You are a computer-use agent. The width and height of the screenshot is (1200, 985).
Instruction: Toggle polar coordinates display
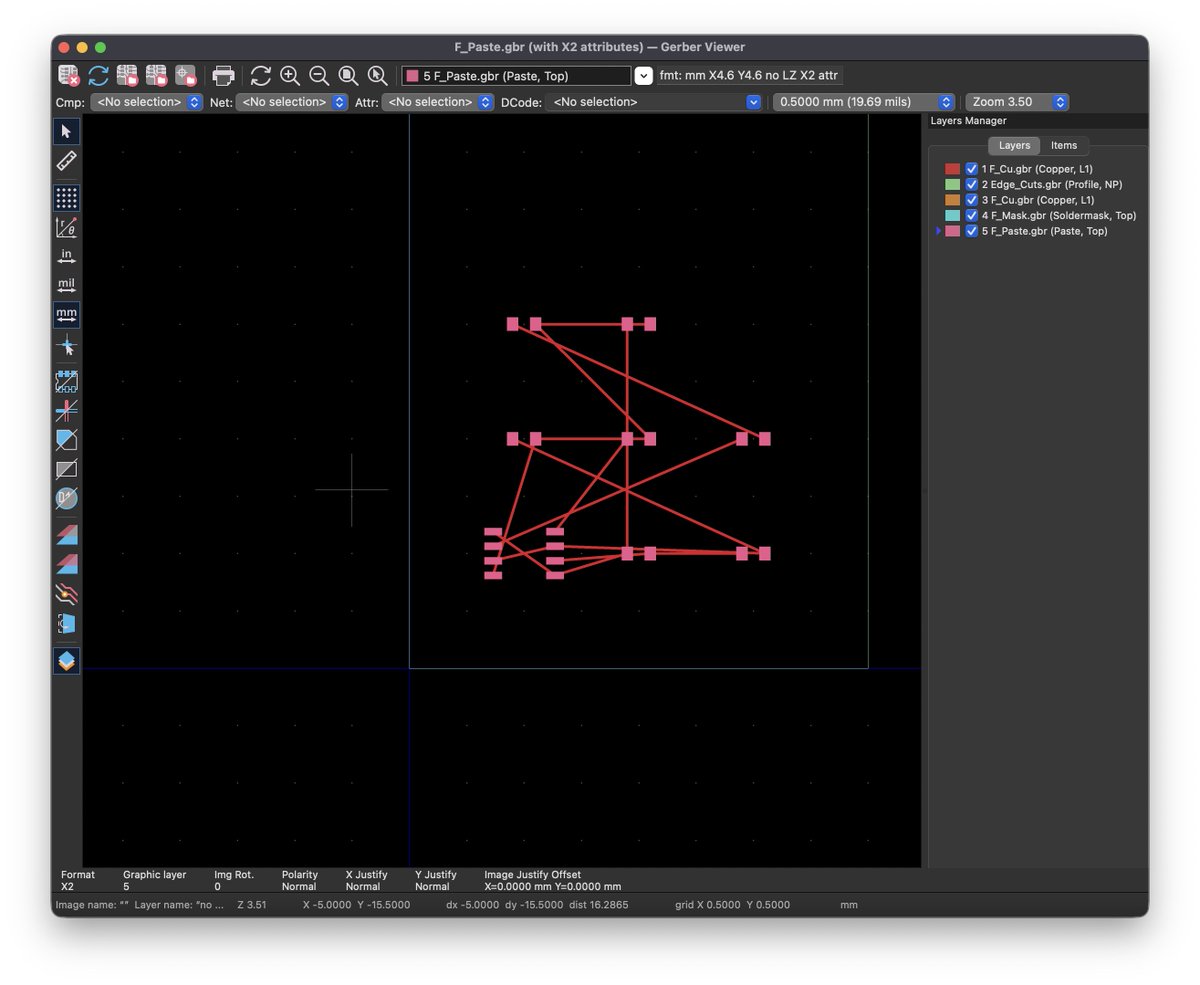pos(67,227)
